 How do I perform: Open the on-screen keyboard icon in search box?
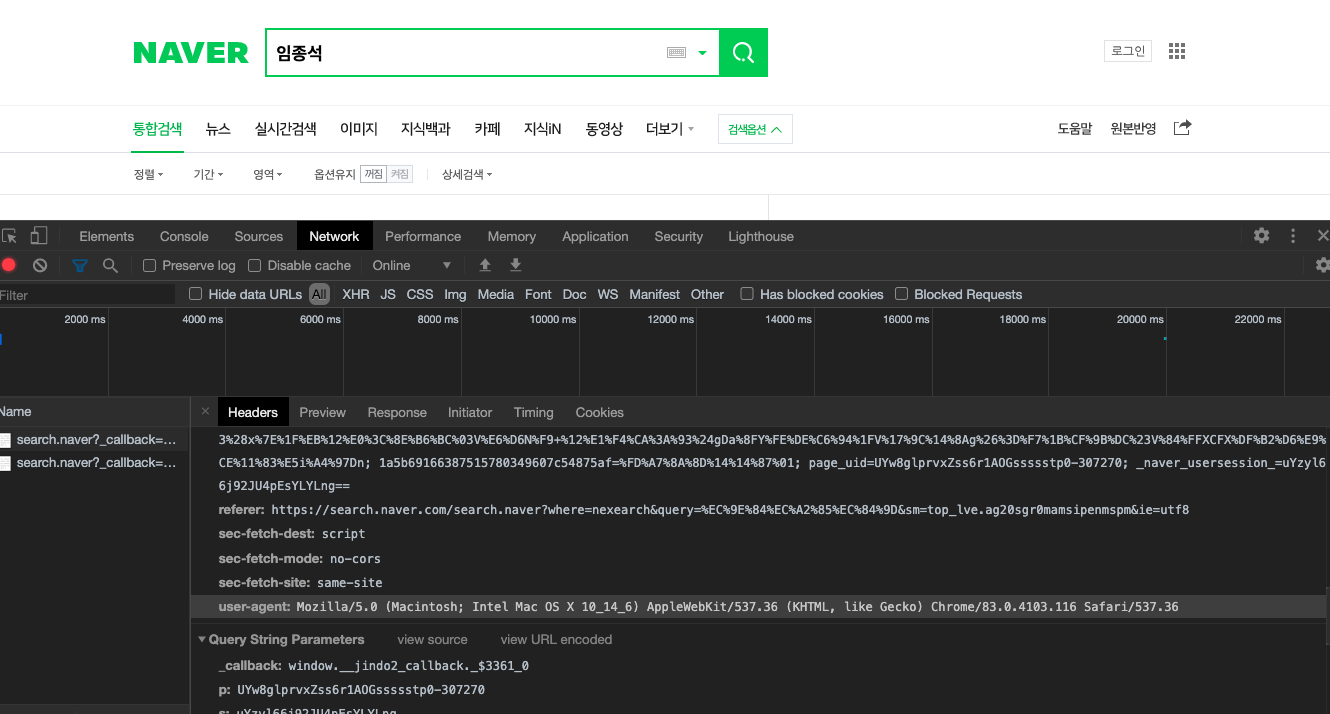click(676, 53)
